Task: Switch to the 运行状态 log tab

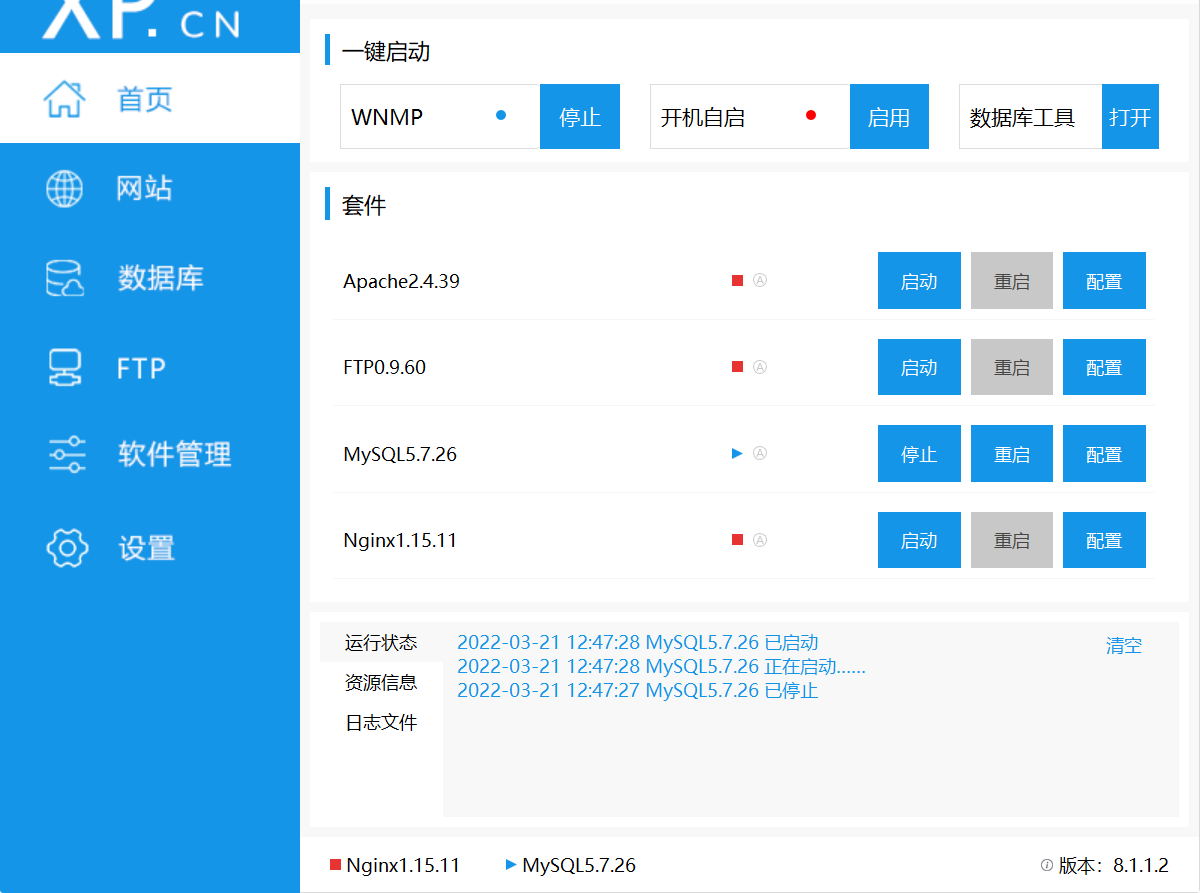Action: (381, 642)
